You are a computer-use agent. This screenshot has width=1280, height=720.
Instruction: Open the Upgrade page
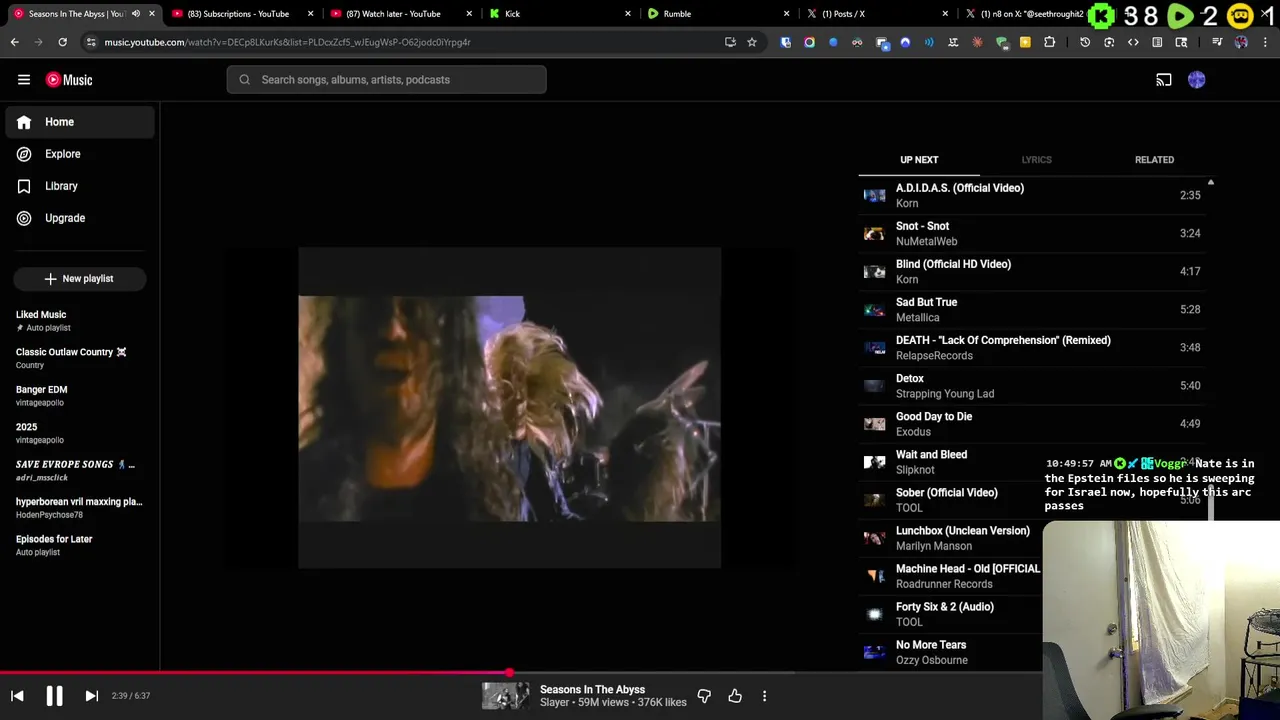80,218
